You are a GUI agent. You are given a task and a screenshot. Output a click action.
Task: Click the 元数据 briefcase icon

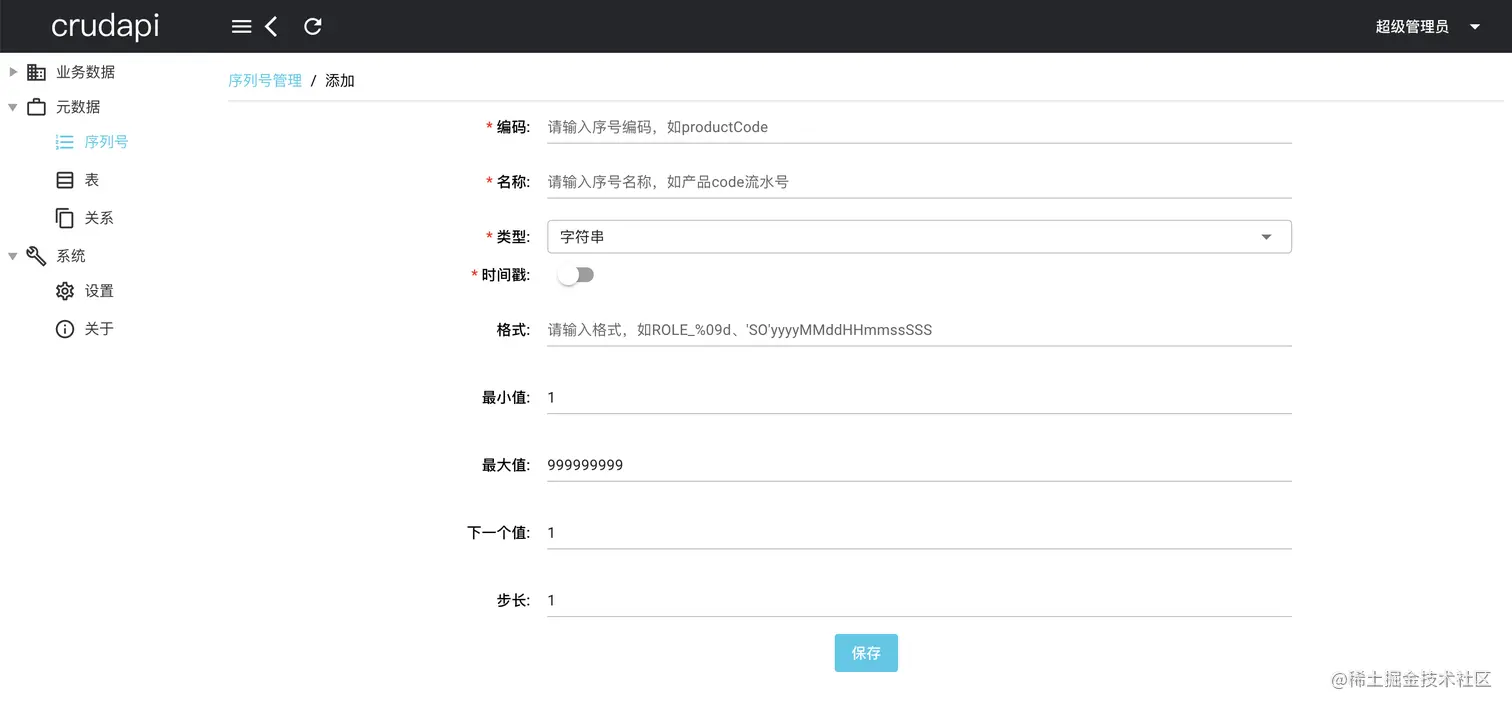(36, 107)
